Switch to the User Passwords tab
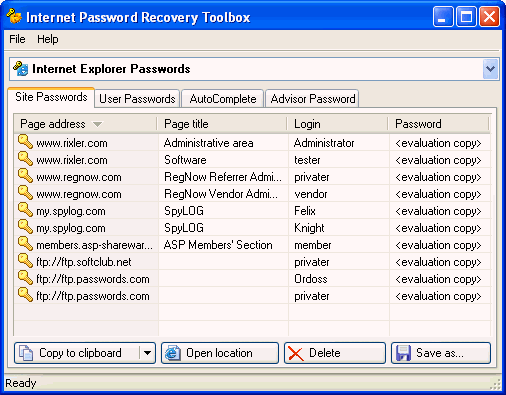This screenshot has width=506, height=395. pyautogui.click(x=137, y=99)
